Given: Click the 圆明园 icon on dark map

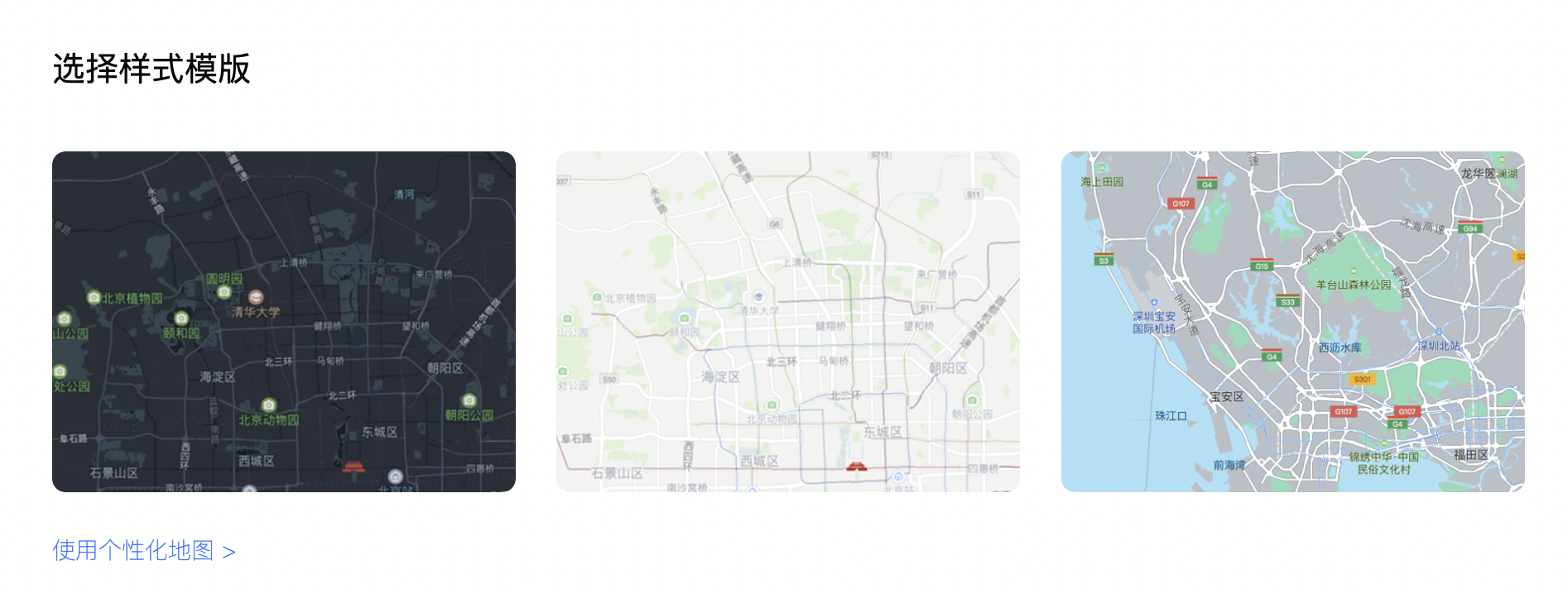Looking at the screenshot, I should point(224,292).
